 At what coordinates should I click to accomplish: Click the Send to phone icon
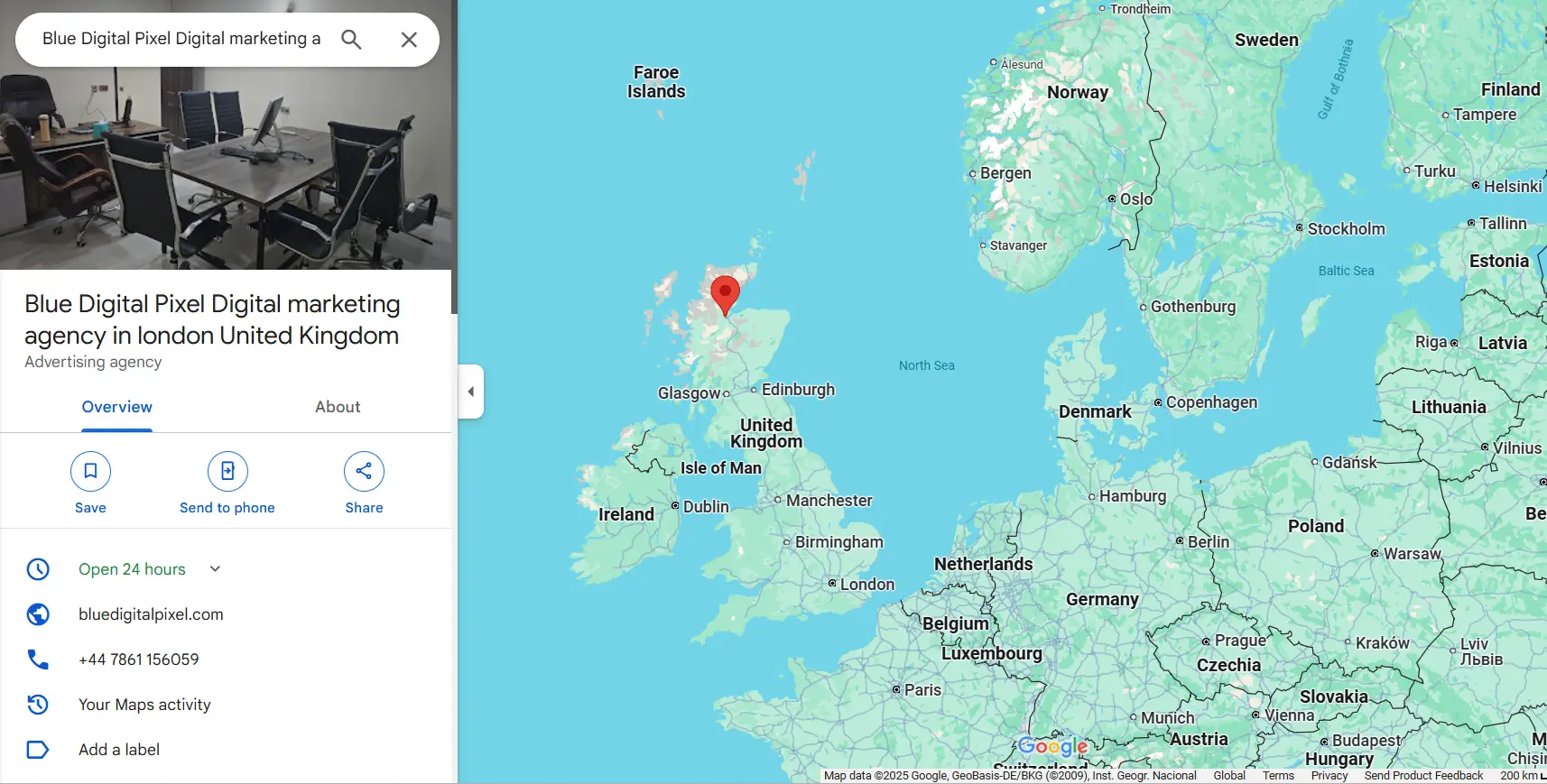tap(227, 471)
